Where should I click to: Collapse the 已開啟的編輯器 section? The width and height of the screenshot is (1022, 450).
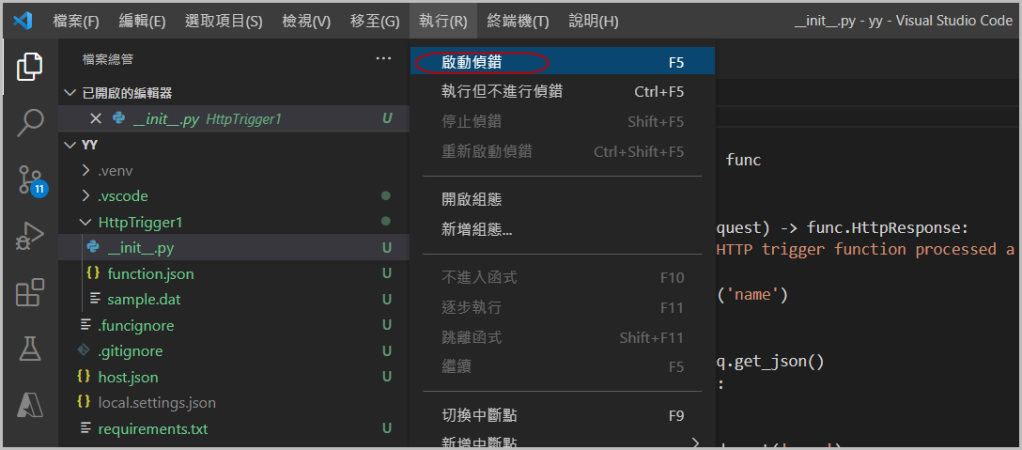point(70,93)
